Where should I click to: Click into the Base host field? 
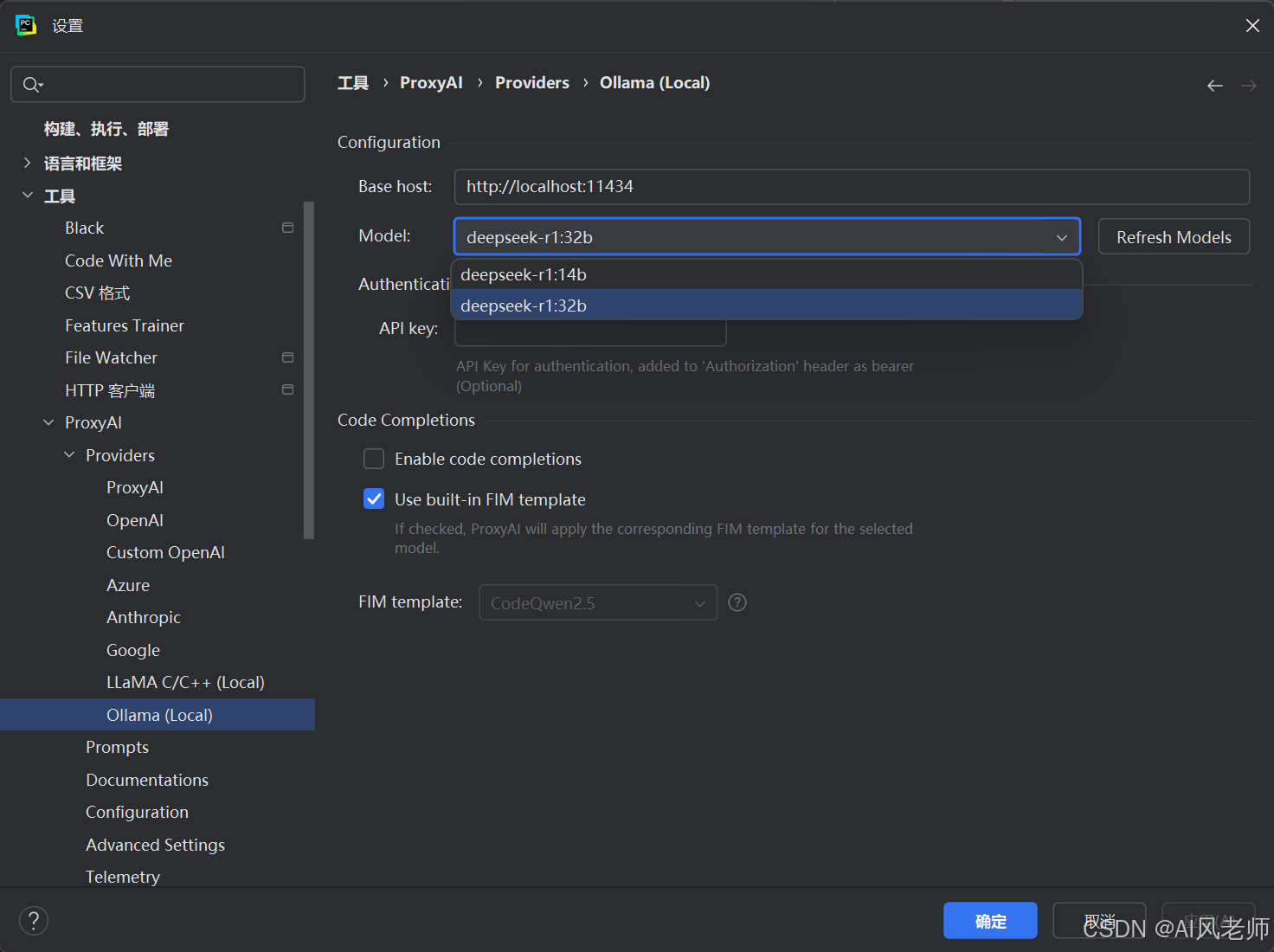852,187
